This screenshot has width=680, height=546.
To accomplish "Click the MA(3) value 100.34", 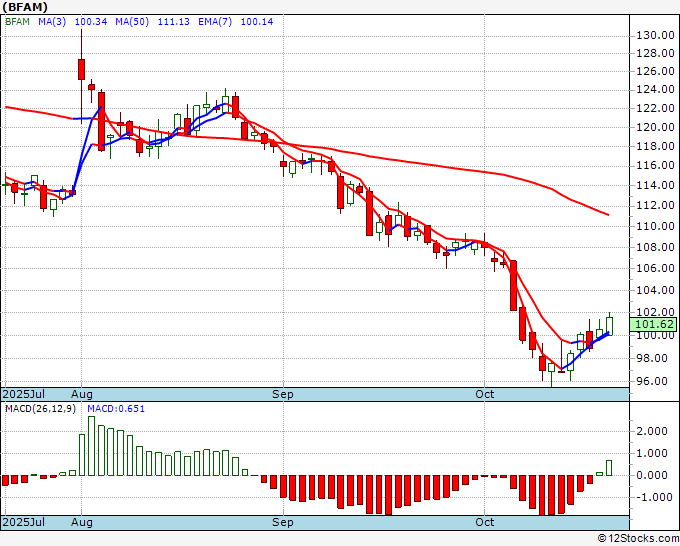I will click(91, 22).
